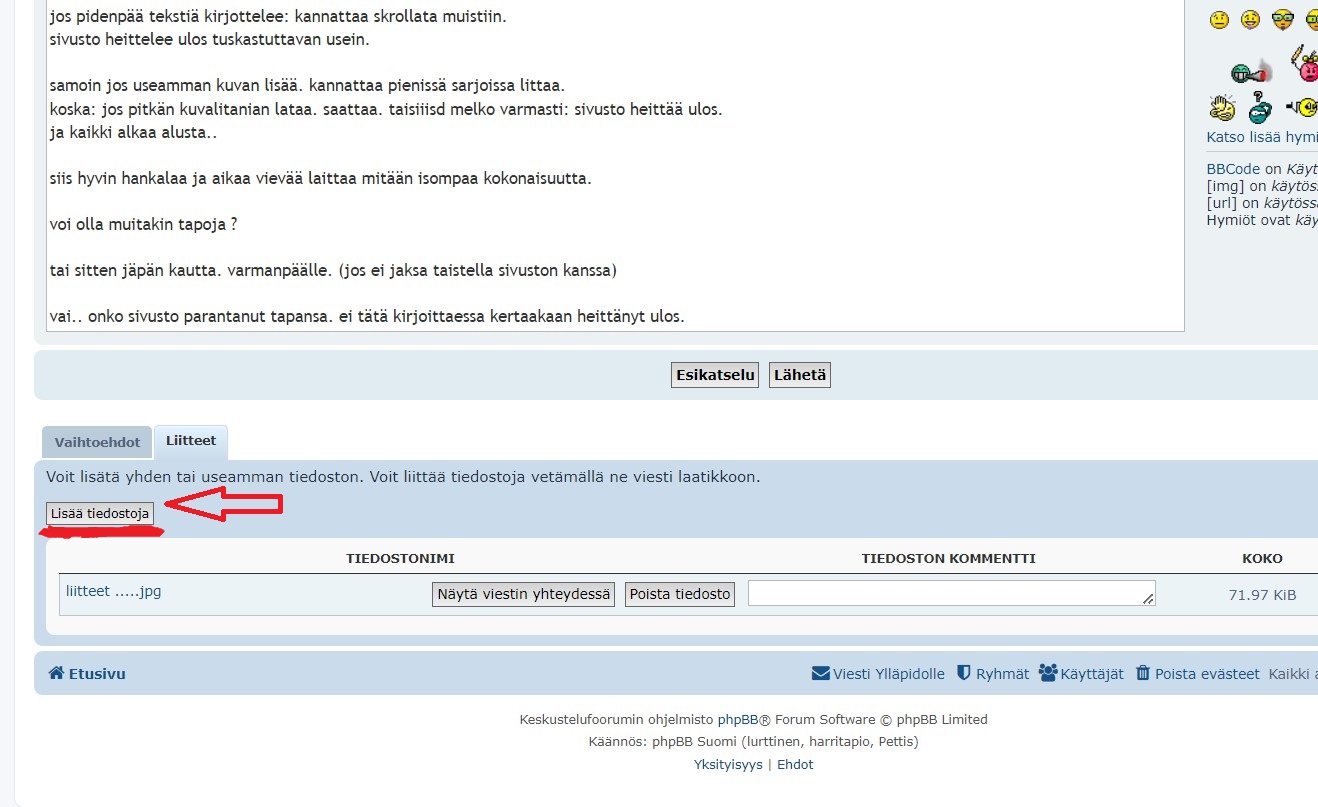Insert the neutral face smiley
This screenshot has width=1318, height=807.
pos(1219,19)
